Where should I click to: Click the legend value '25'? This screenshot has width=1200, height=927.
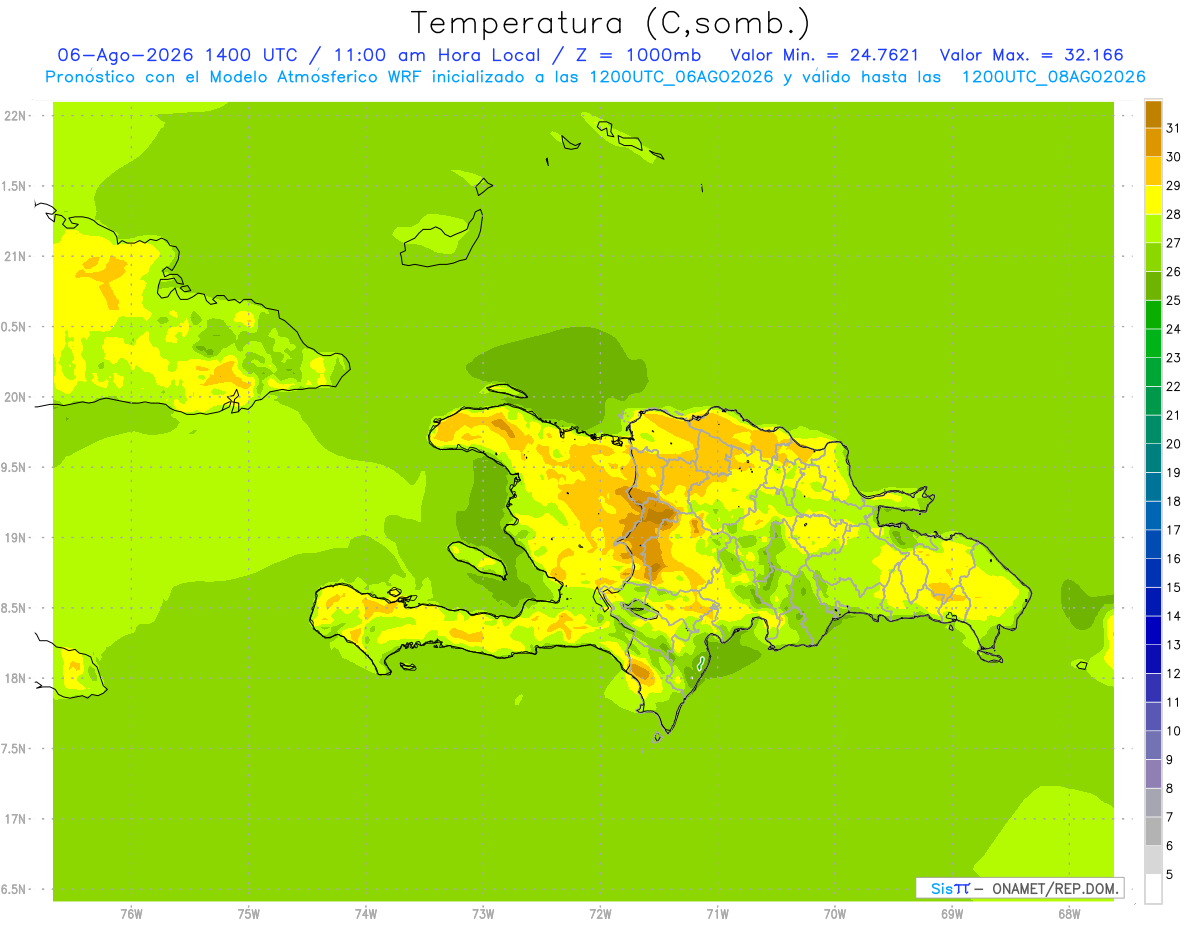pyautogui.click(x=1172, y=300)
